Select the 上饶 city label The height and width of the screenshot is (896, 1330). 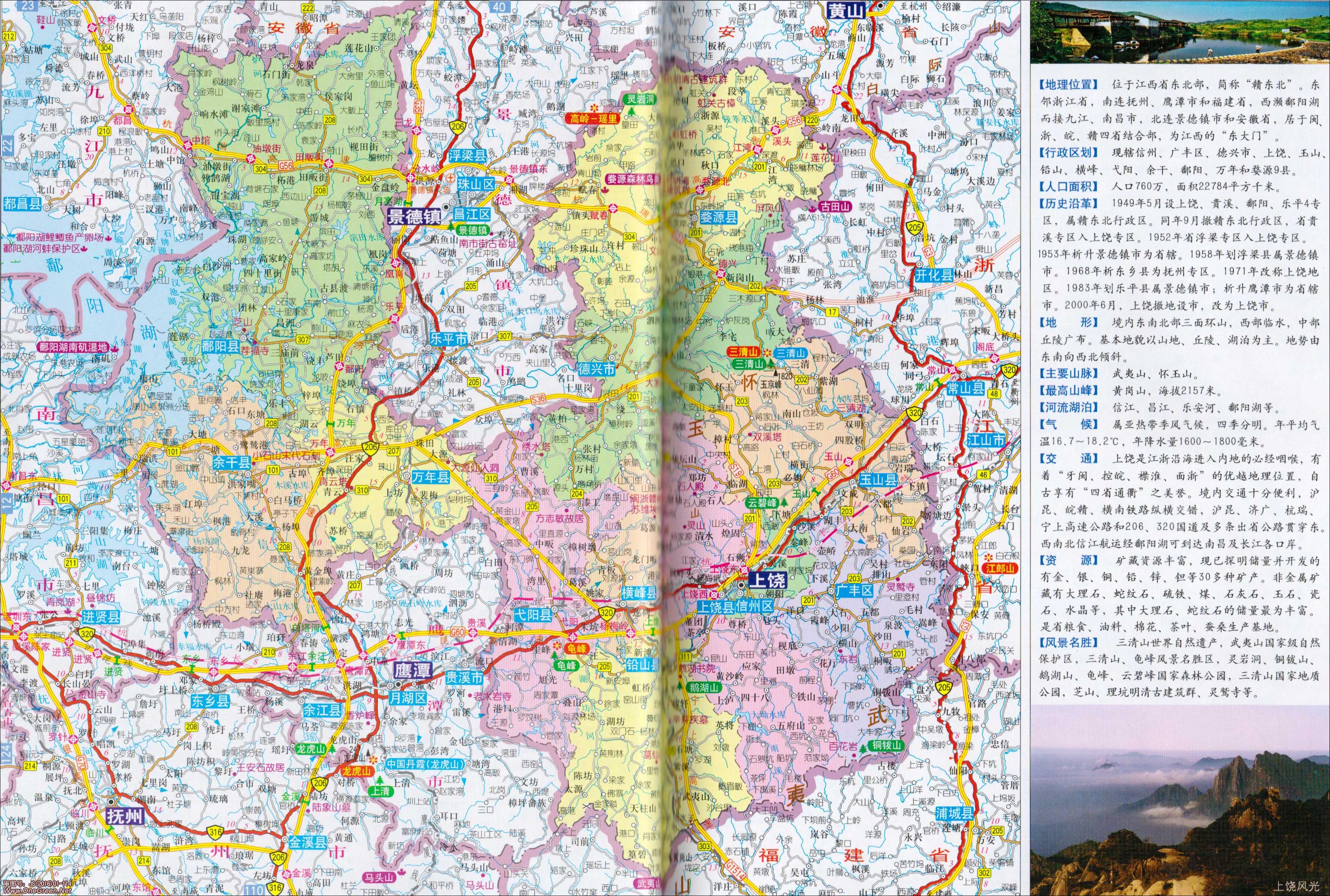pos(768,580)
